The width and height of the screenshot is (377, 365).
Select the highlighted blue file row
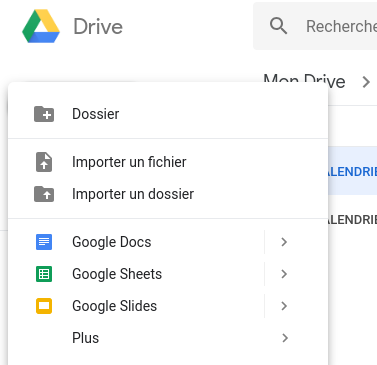[353, 171]
